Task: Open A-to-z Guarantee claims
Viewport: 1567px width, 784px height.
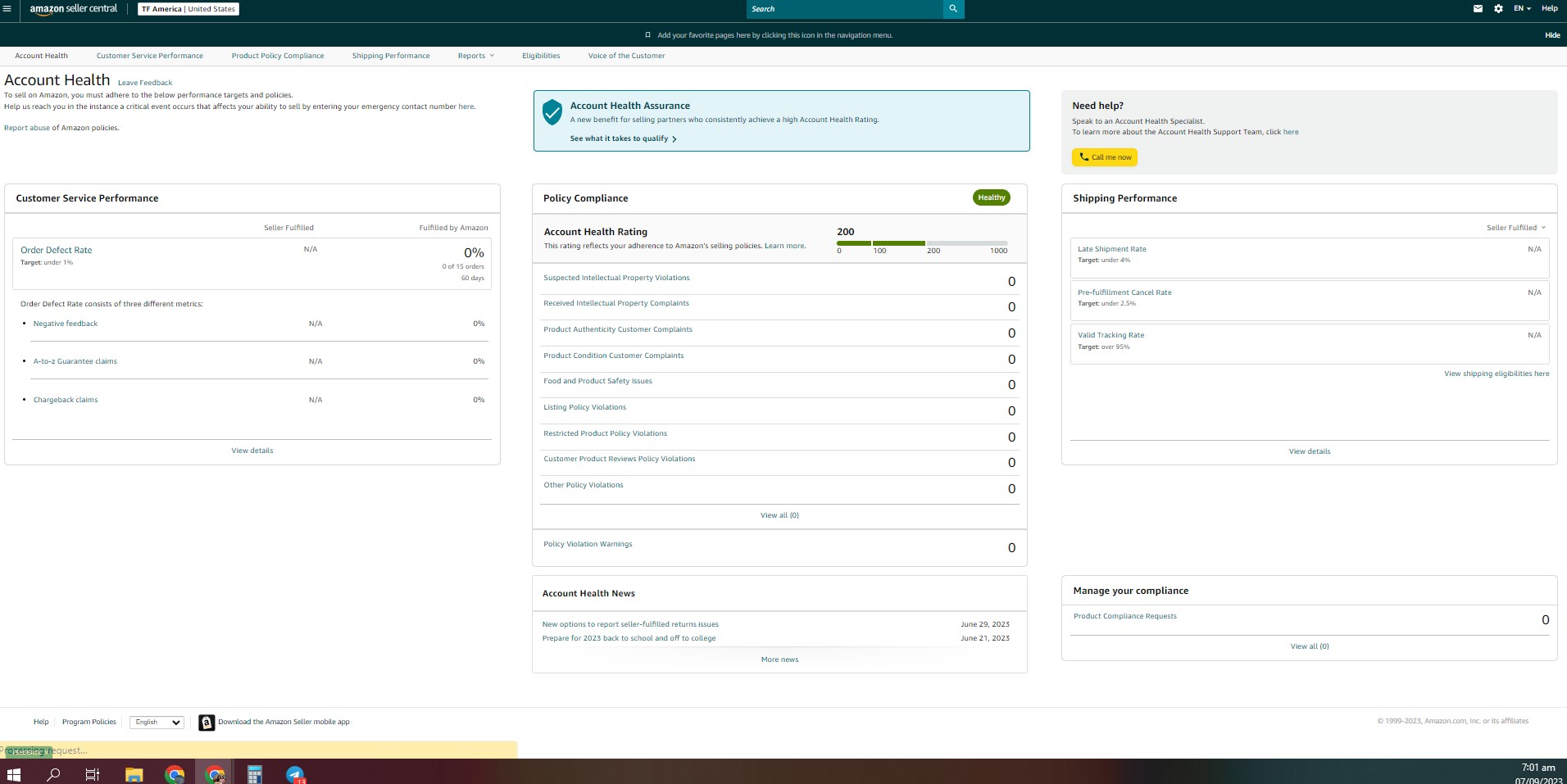Action: click(75, 361)
